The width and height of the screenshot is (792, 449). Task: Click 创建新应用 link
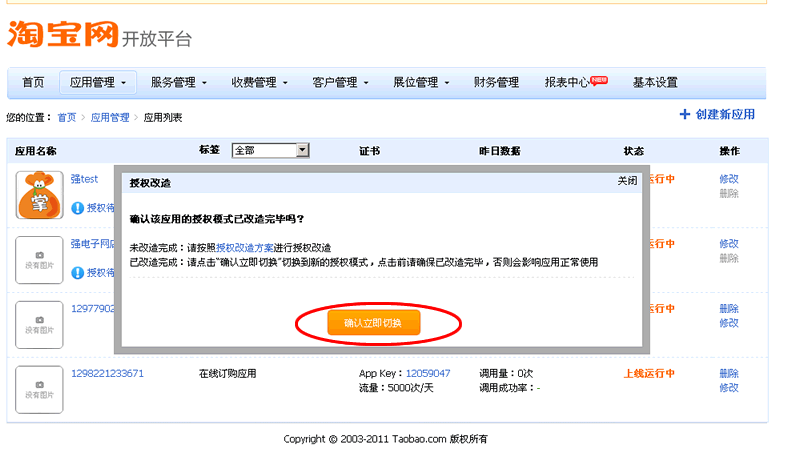pos(725,115)
